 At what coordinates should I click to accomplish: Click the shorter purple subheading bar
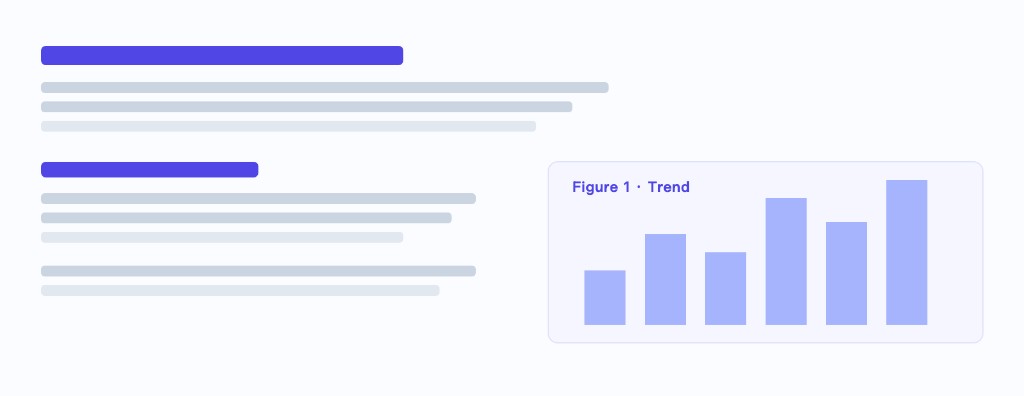click(x=150, y=170)
